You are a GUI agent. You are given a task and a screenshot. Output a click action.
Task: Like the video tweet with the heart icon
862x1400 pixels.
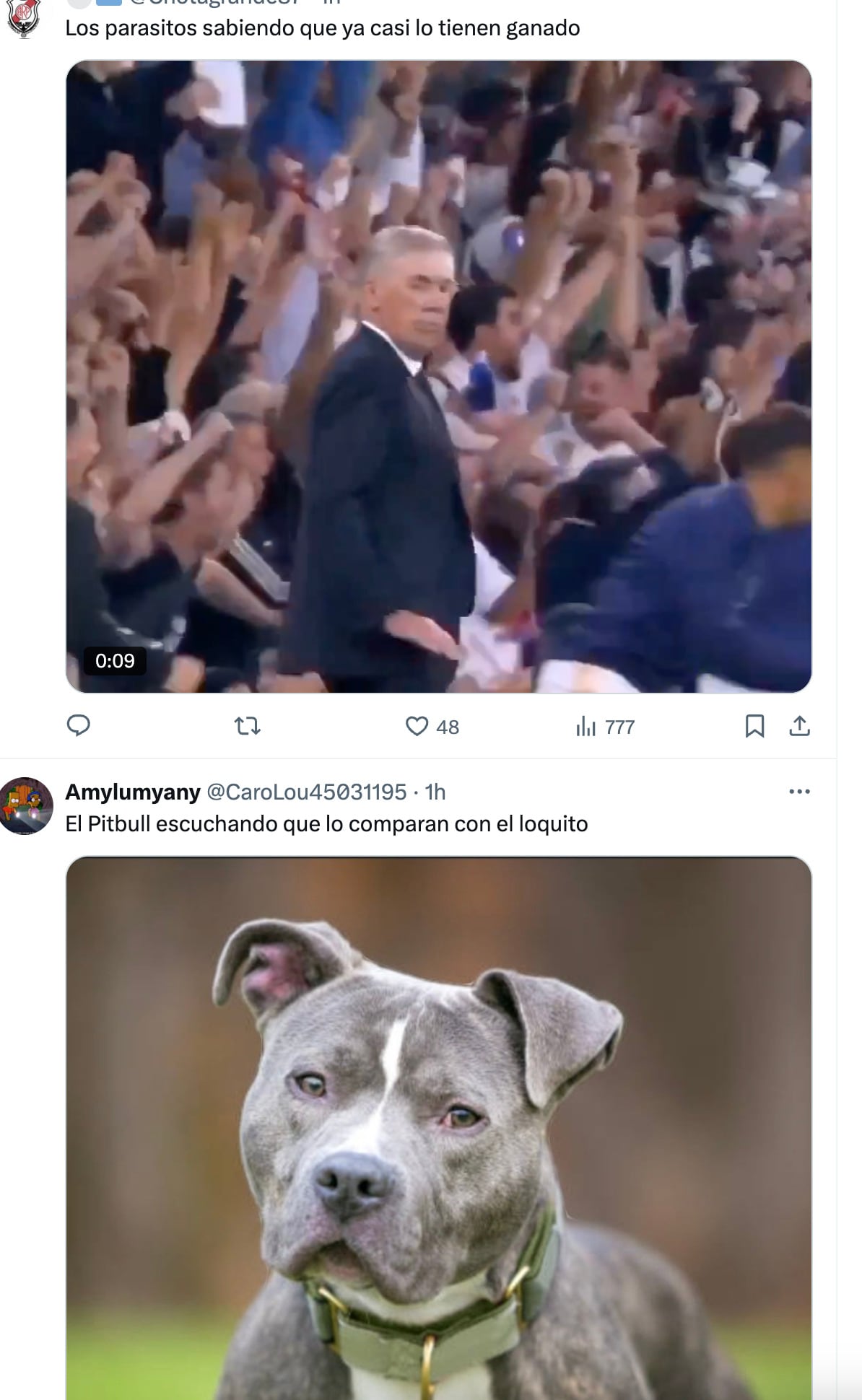[x=417, y=725]
